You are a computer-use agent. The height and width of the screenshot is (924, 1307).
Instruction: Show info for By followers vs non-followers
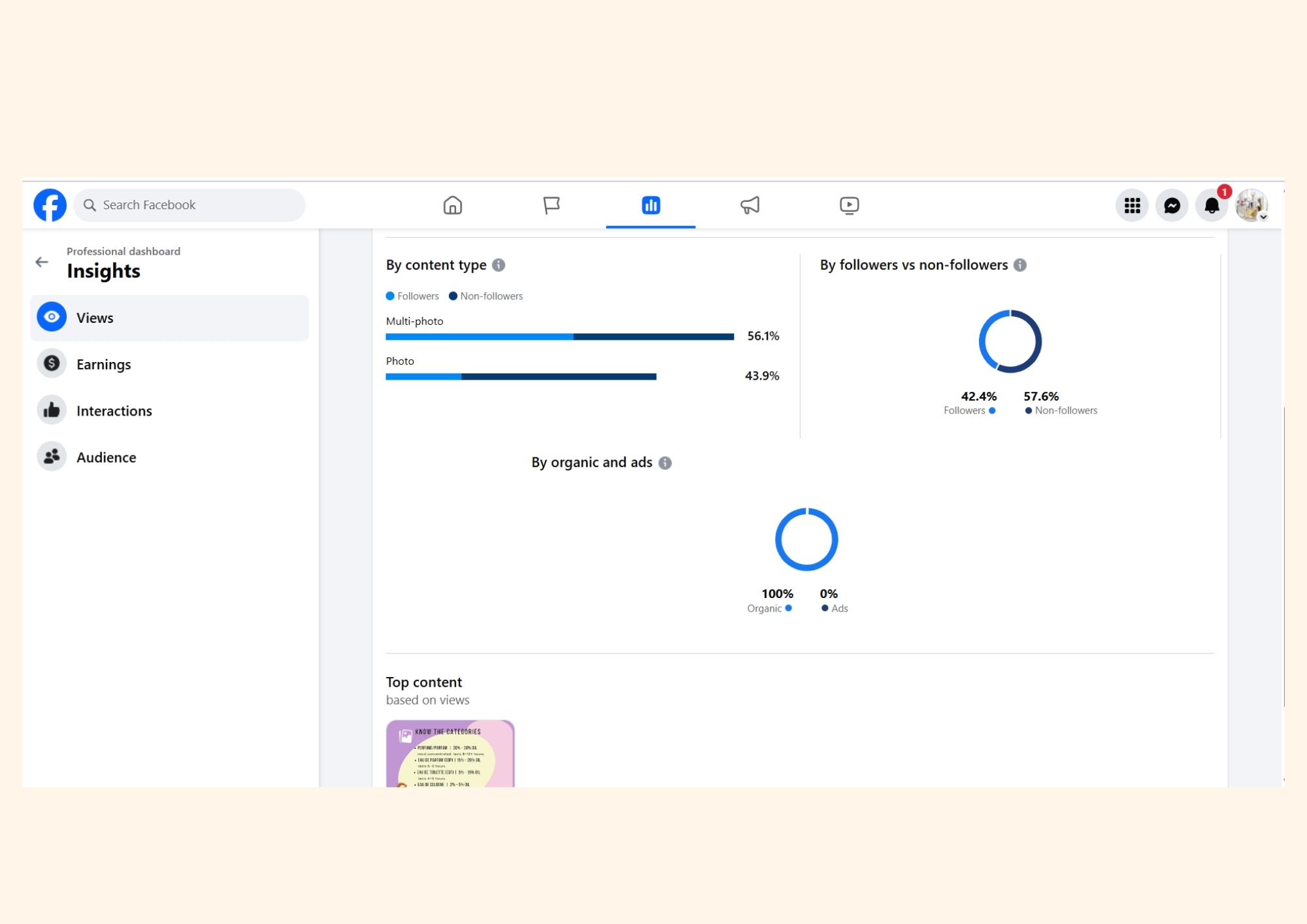(1020, 265)
